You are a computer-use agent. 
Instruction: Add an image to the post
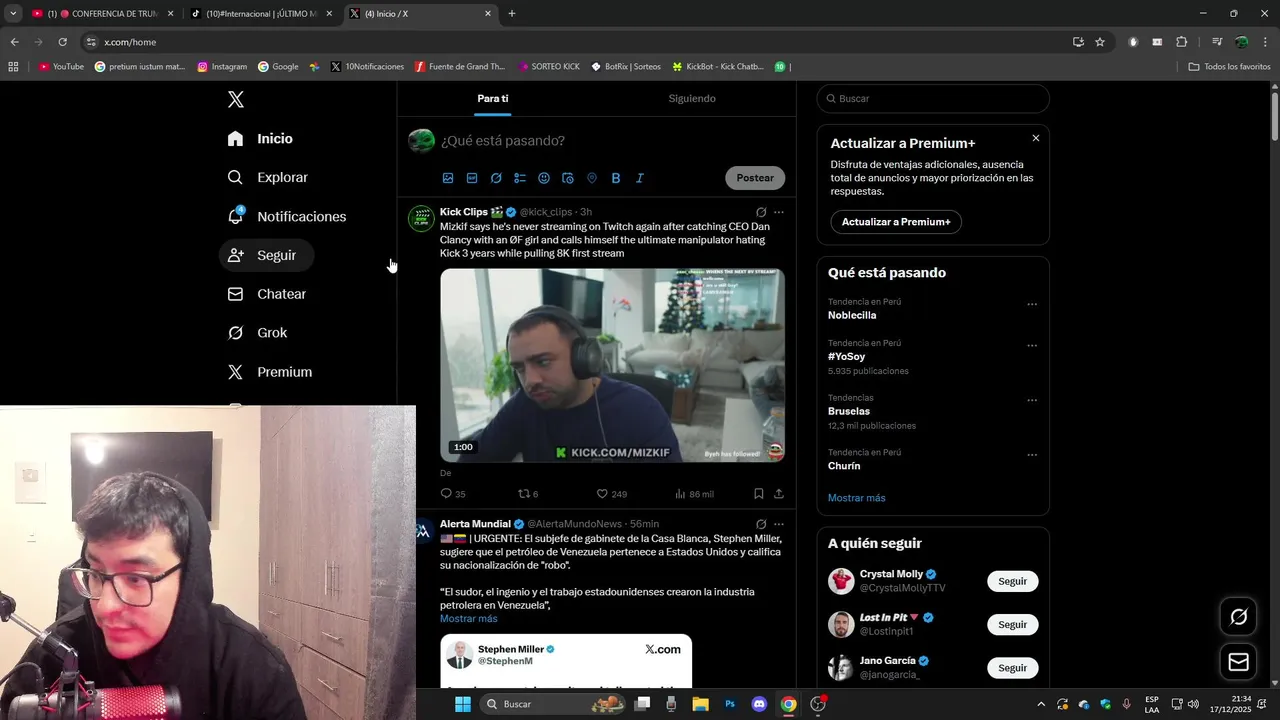(448, 178)
